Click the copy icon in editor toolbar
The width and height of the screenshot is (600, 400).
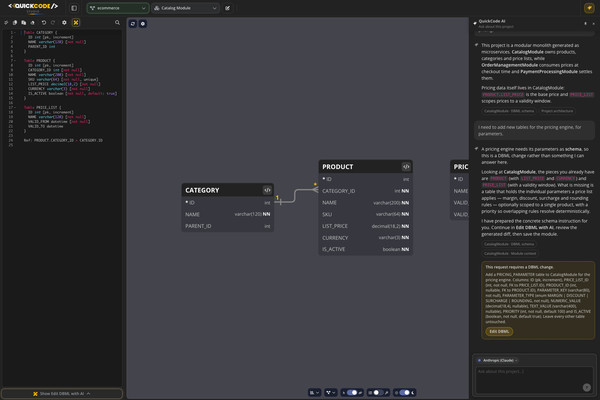pos(15,23)
